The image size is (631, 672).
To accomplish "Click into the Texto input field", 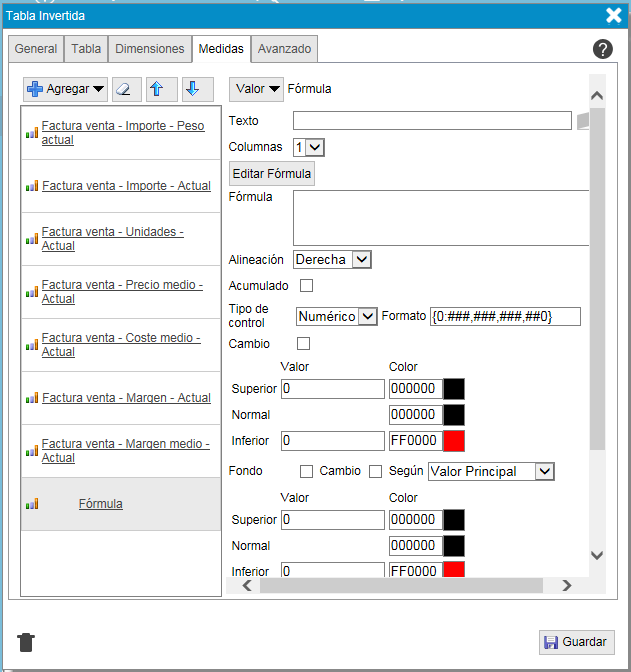I will 431,121.
